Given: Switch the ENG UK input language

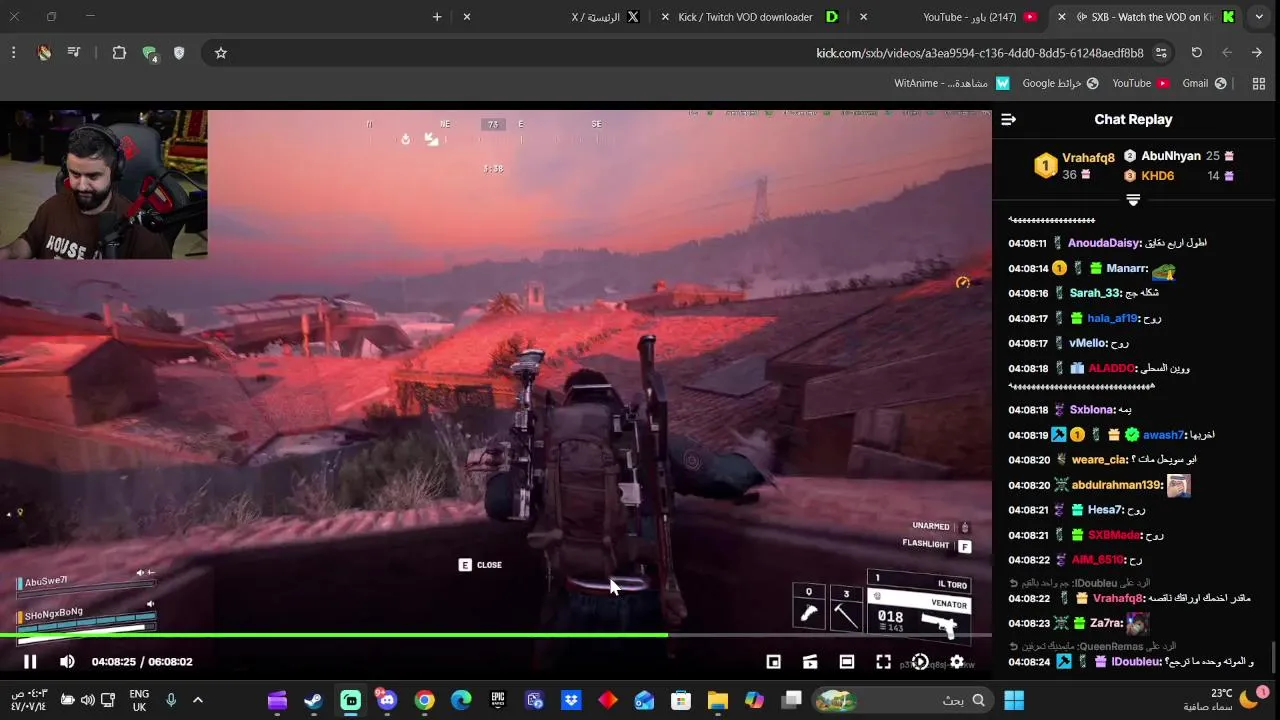Looking at the screenshot, I should point(139,700).
